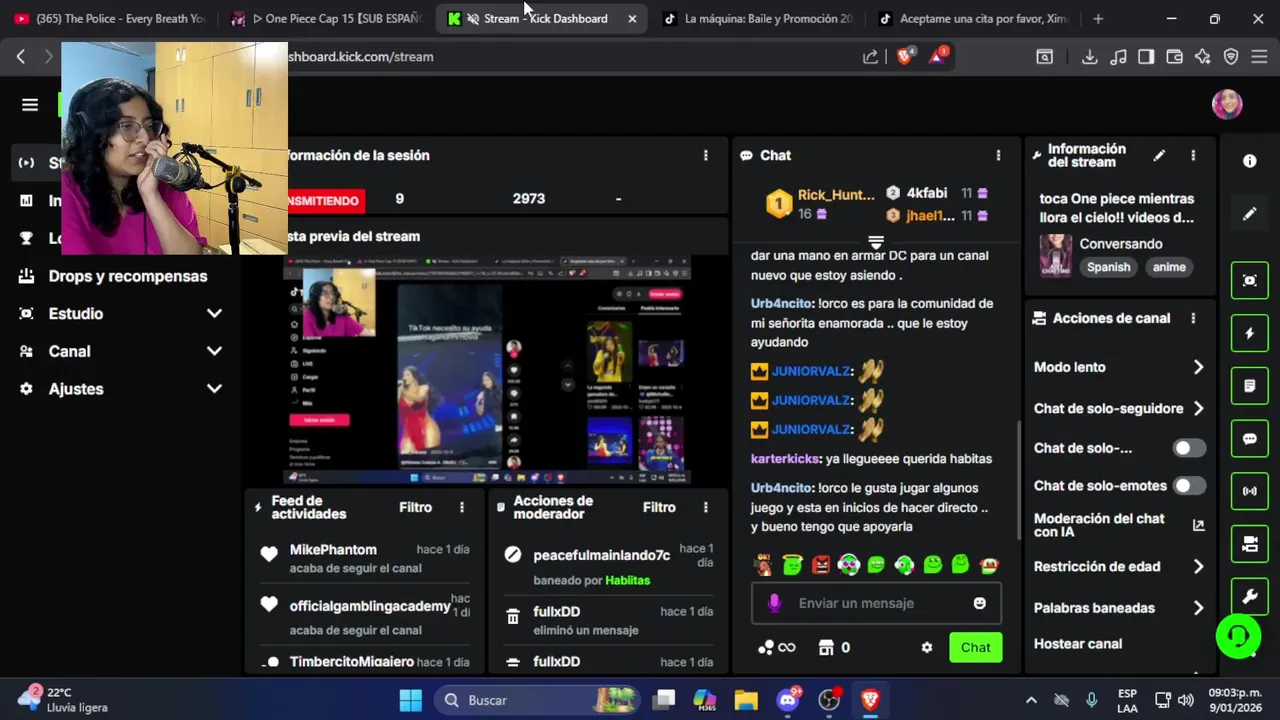The width and height of the screenshot is (1280, 720).
Task: Open File Explorer from the taskbar
Action: coord(746,700)
